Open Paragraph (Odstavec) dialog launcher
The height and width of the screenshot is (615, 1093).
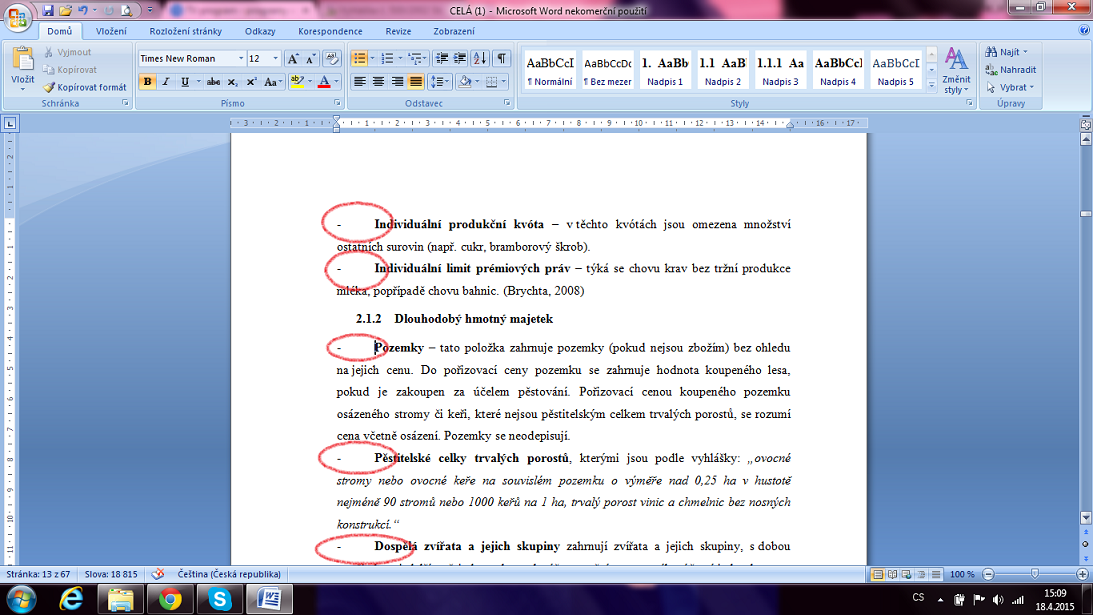point(507,102)
